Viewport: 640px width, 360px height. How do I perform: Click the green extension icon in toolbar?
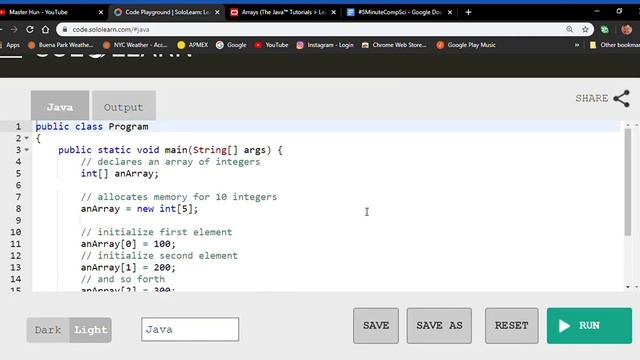604,29
